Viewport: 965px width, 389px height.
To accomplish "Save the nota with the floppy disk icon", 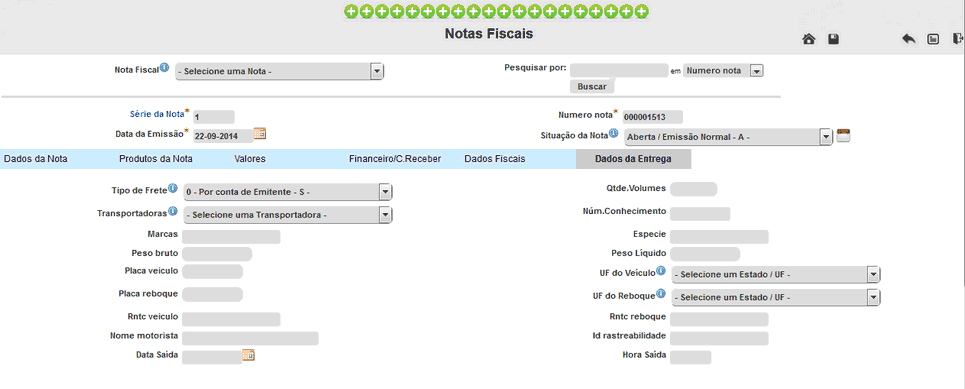I will [x=833, y=39].
